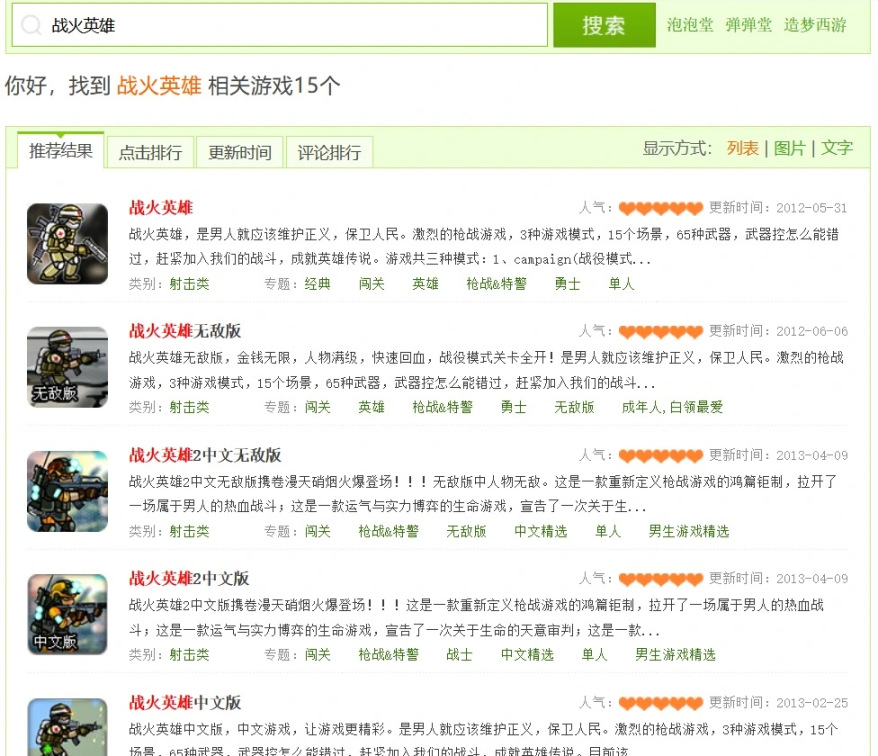Choose 列表 display mode

742,148
